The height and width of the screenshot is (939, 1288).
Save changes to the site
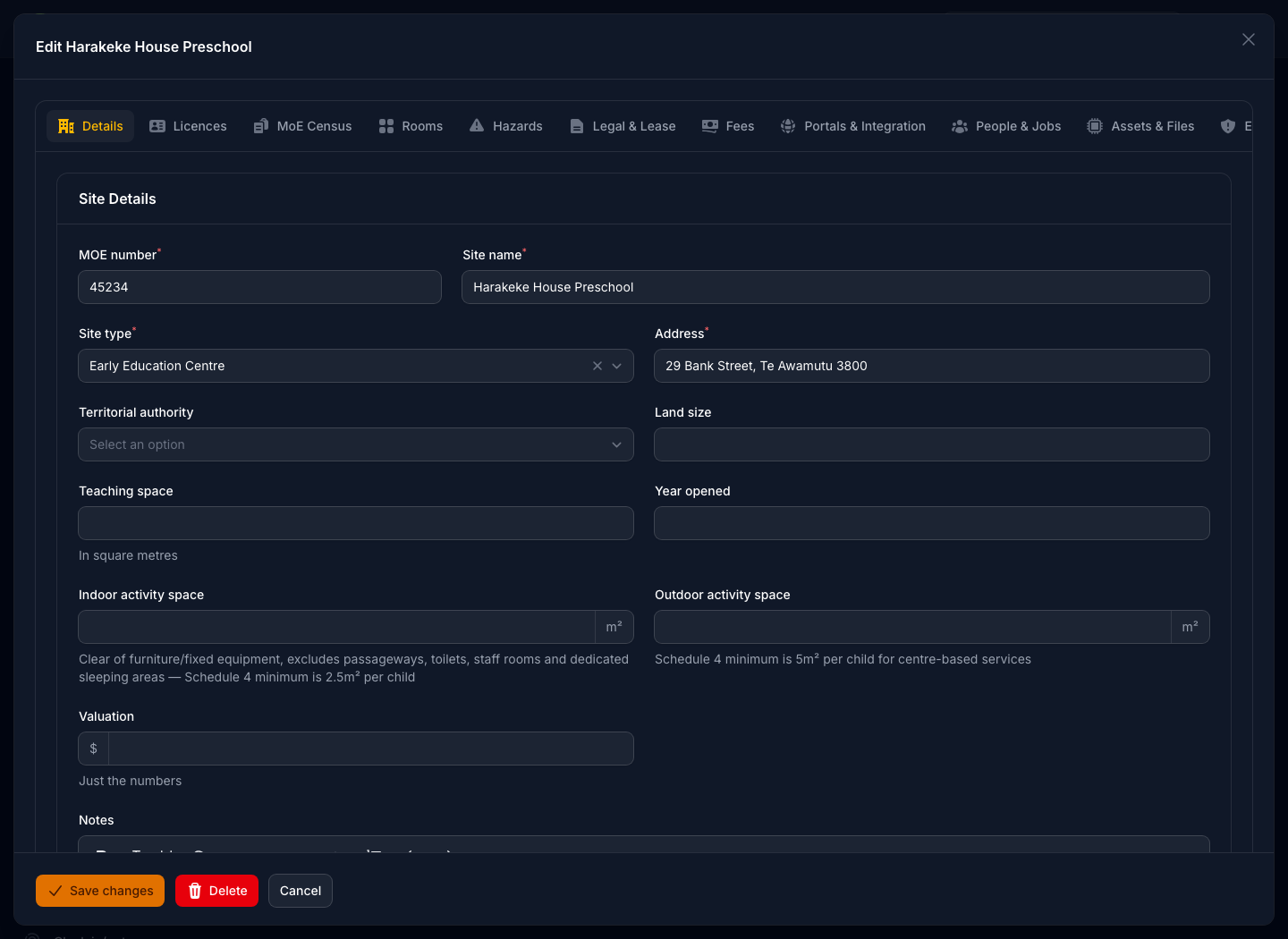100,891
